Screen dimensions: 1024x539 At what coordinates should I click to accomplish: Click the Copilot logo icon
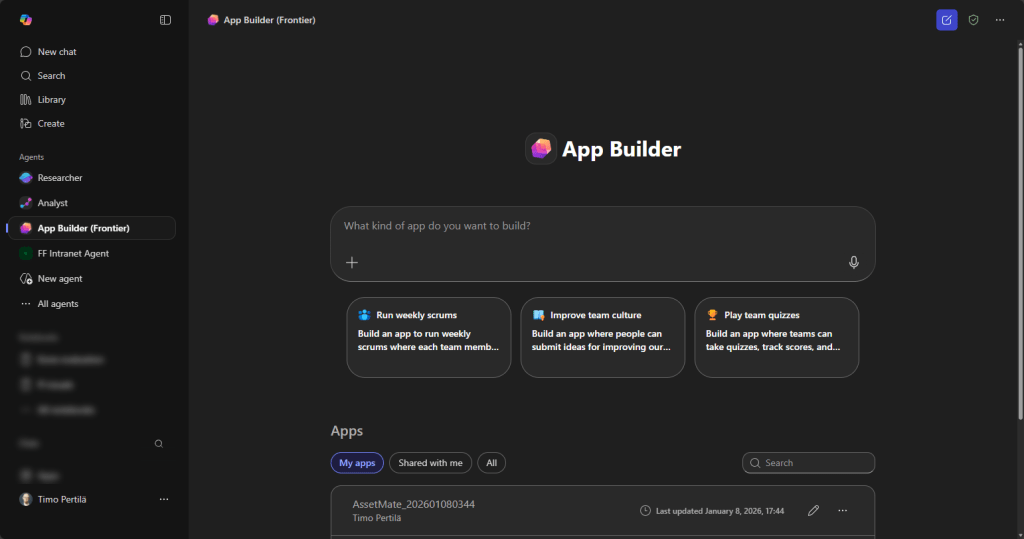[26, 20]
